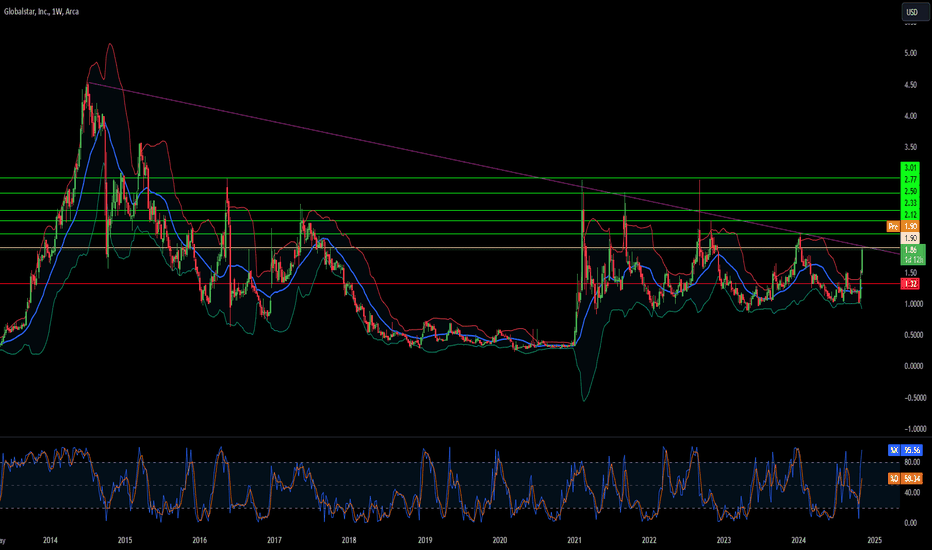Image resolution: width=932 pixels, height=550 pixels.
Task: Click 2014 on the time axis
Action: pos(51,540)
